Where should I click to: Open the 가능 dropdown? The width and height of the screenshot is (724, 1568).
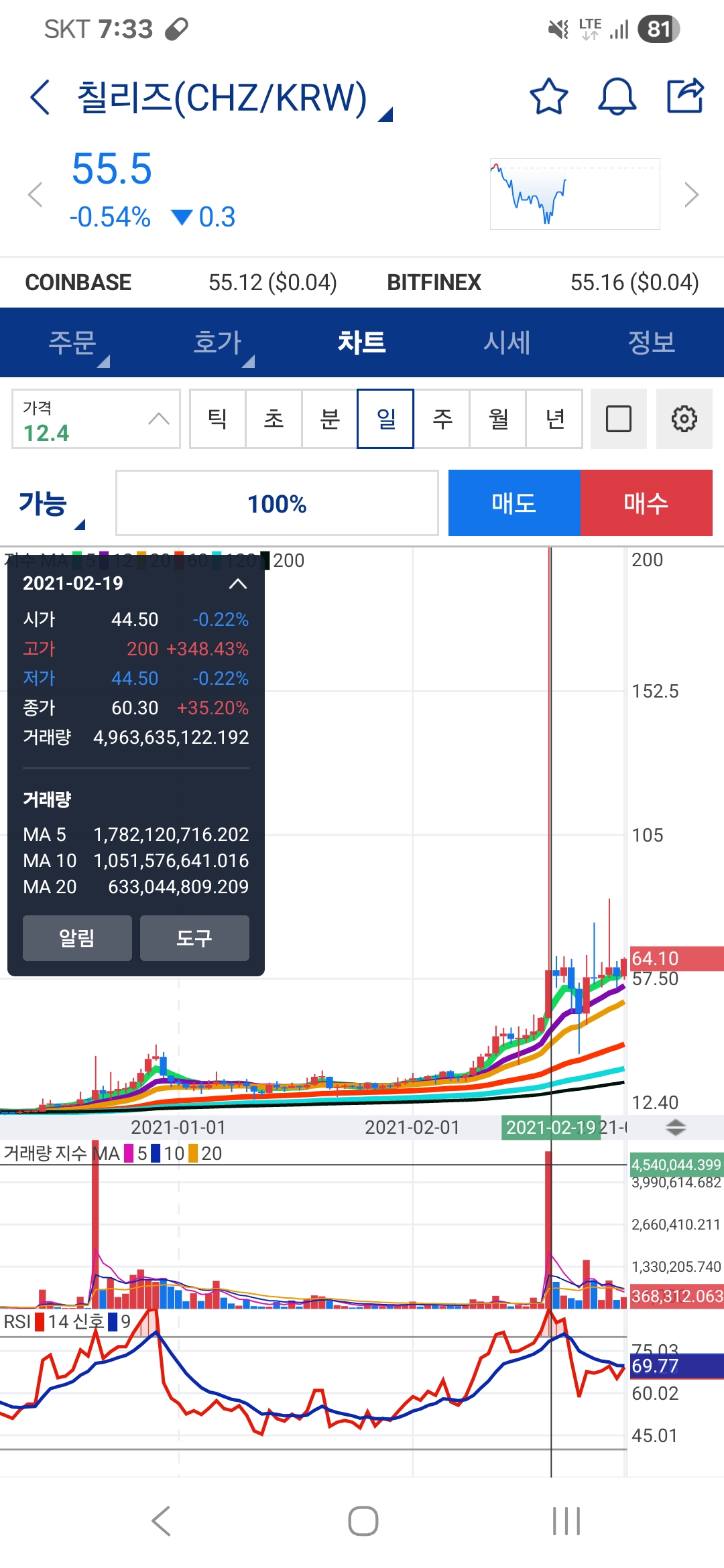point(51,505)
